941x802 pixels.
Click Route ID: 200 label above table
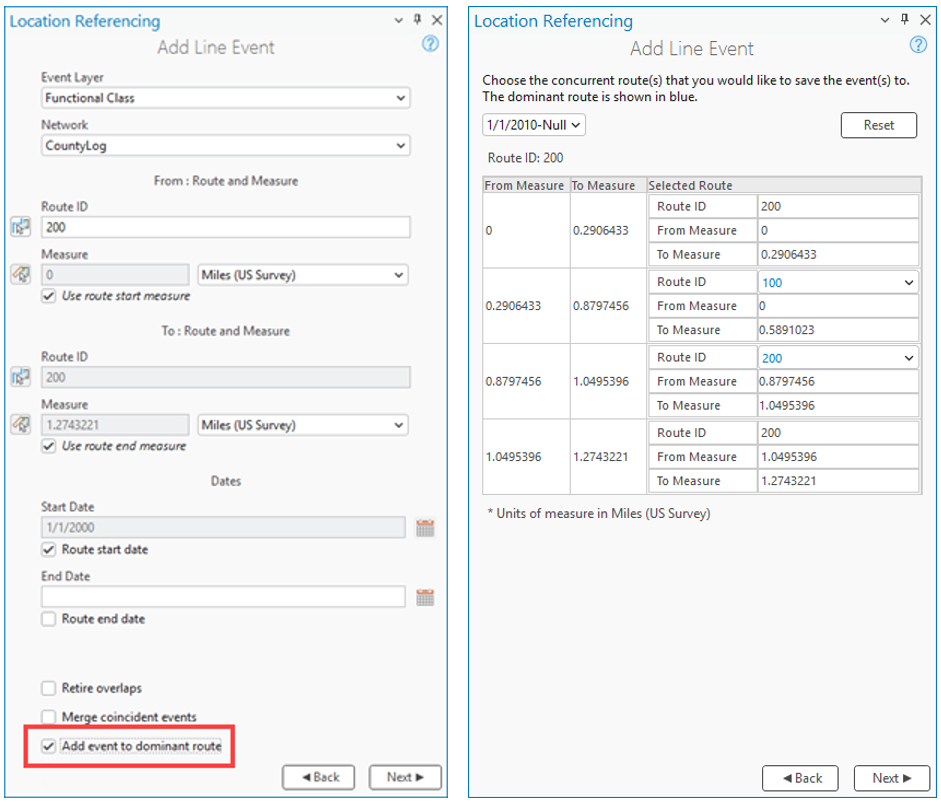coord(525,158)
